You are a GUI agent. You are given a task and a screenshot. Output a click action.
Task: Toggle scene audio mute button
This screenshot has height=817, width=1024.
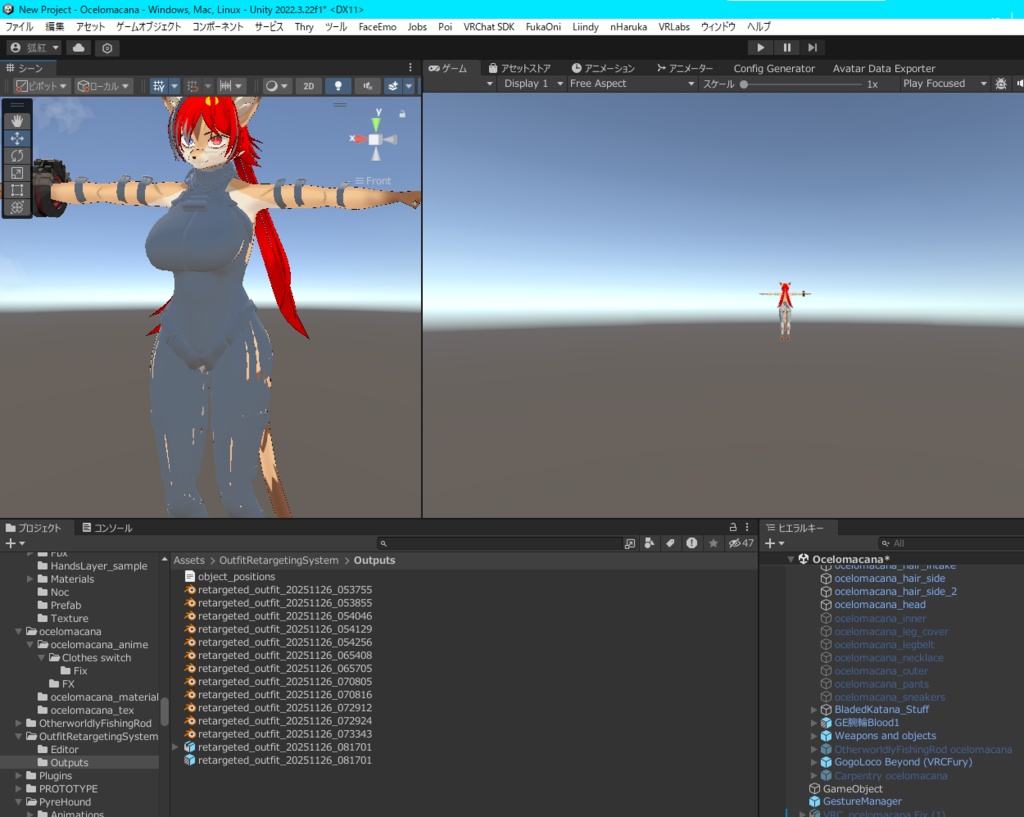367,86
